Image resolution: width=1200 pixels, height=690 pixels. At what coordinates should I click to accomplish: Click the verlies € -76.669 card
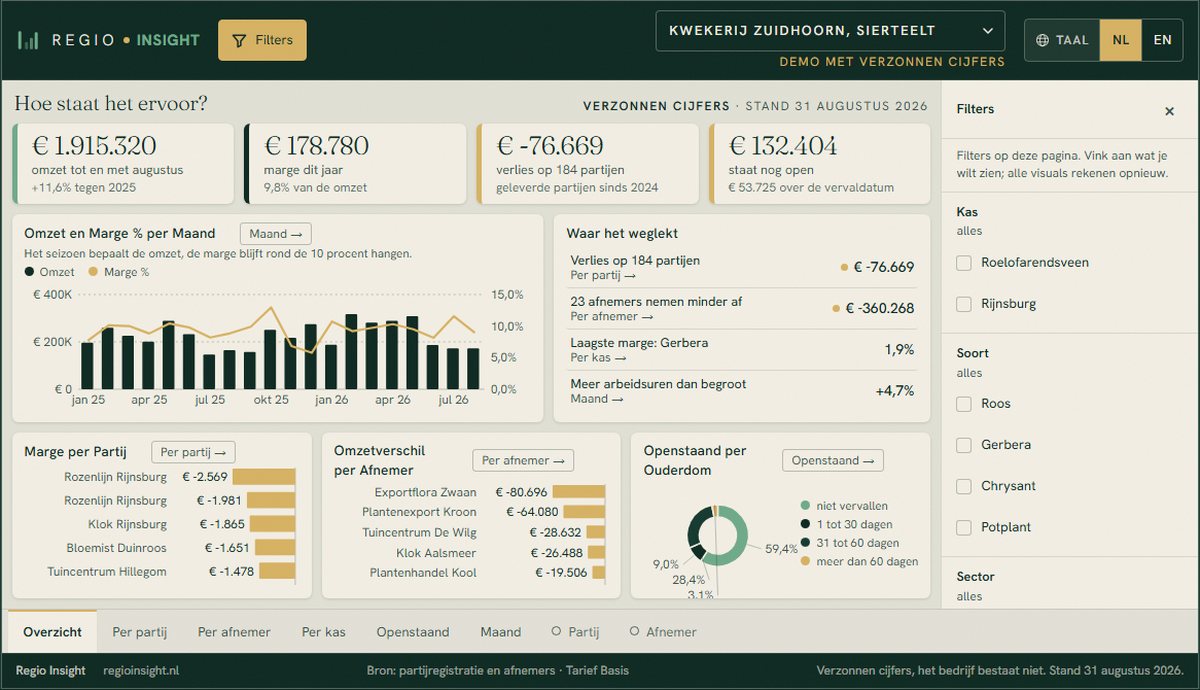click(588, 164)
